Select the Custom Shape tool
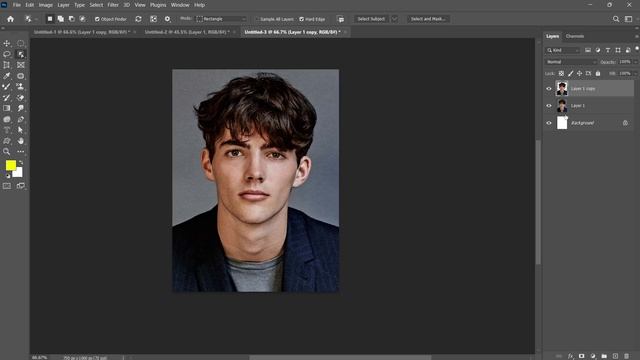640x360 pixels. [7, 141]
